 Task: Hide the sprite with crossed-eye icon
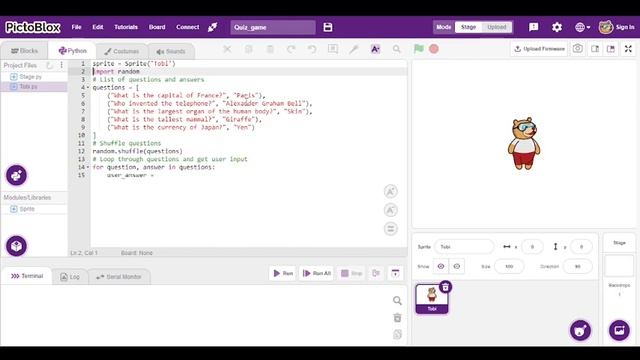pos(457,266)
